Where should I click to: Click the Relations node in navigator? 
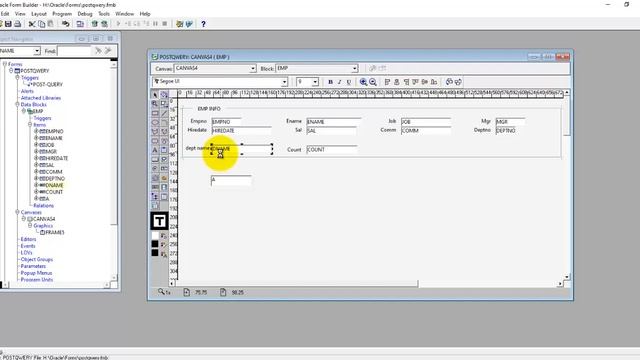click(x=43, y=205)
